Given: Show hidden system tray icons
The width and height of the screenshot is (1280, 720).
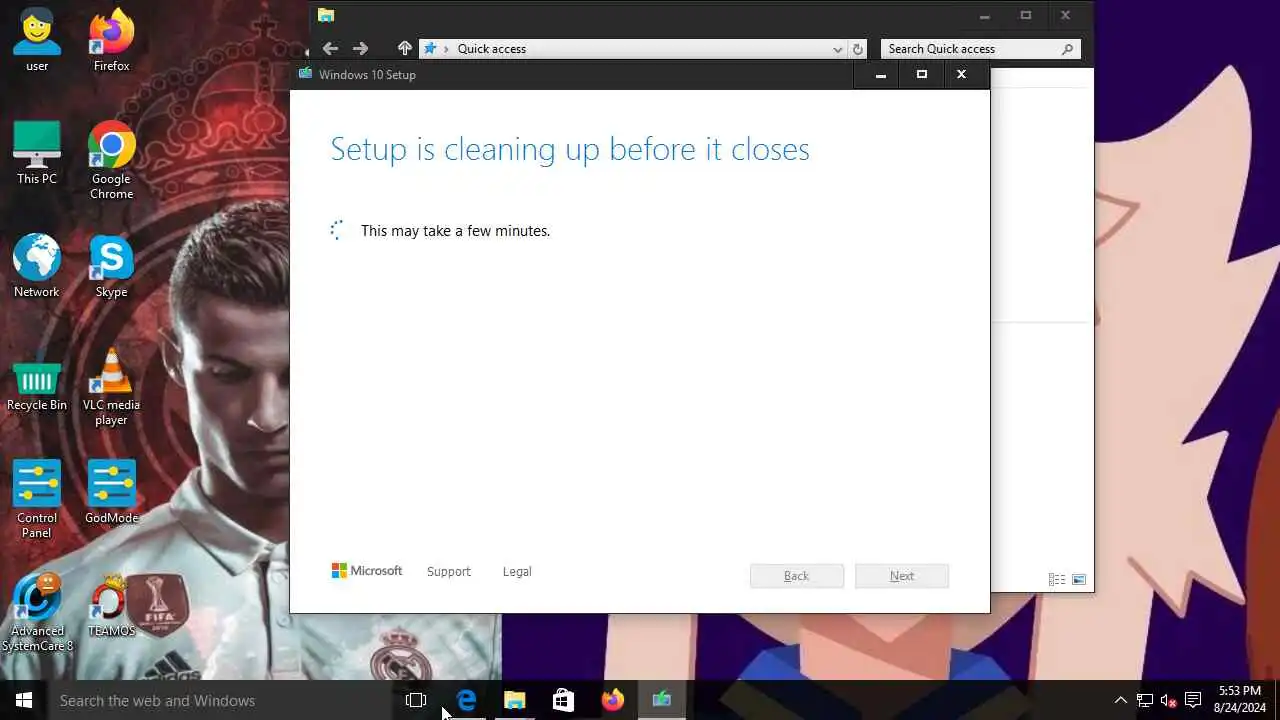Looking at the screenshot, I should 1120,700.
